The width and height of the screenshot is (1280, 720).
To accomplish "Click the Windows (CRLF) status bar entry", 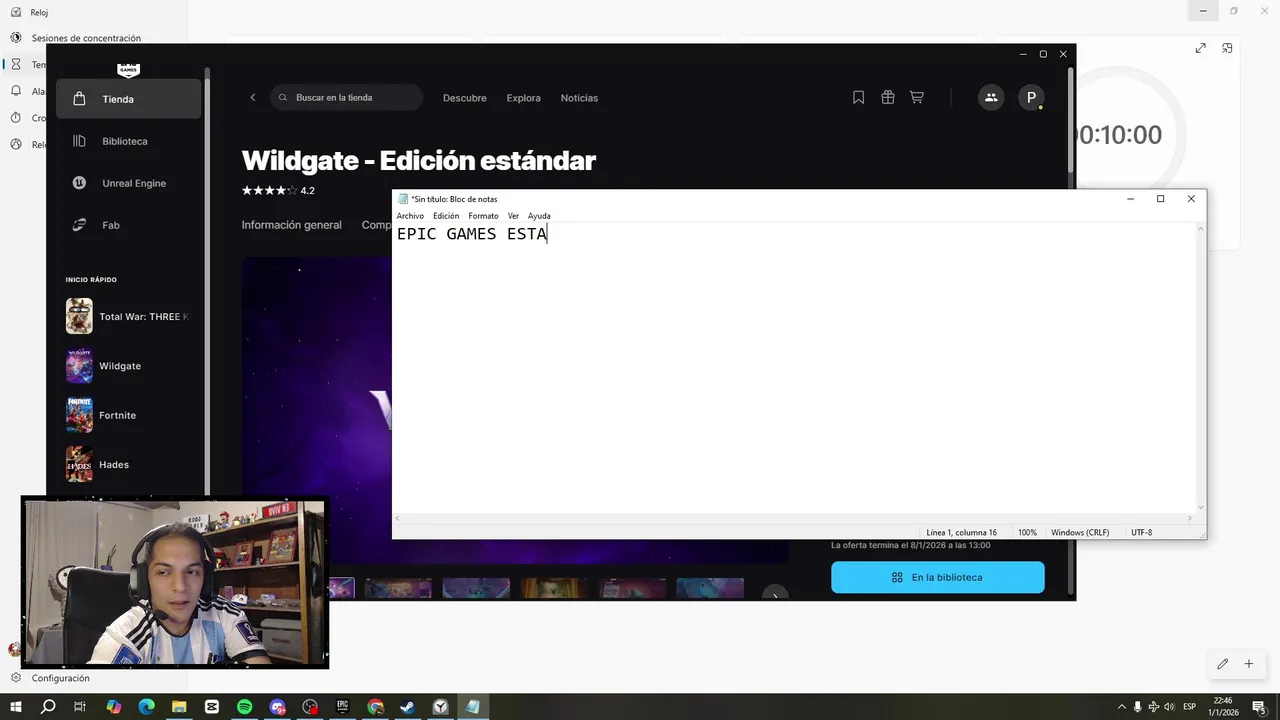I will tap(1080, 533).
